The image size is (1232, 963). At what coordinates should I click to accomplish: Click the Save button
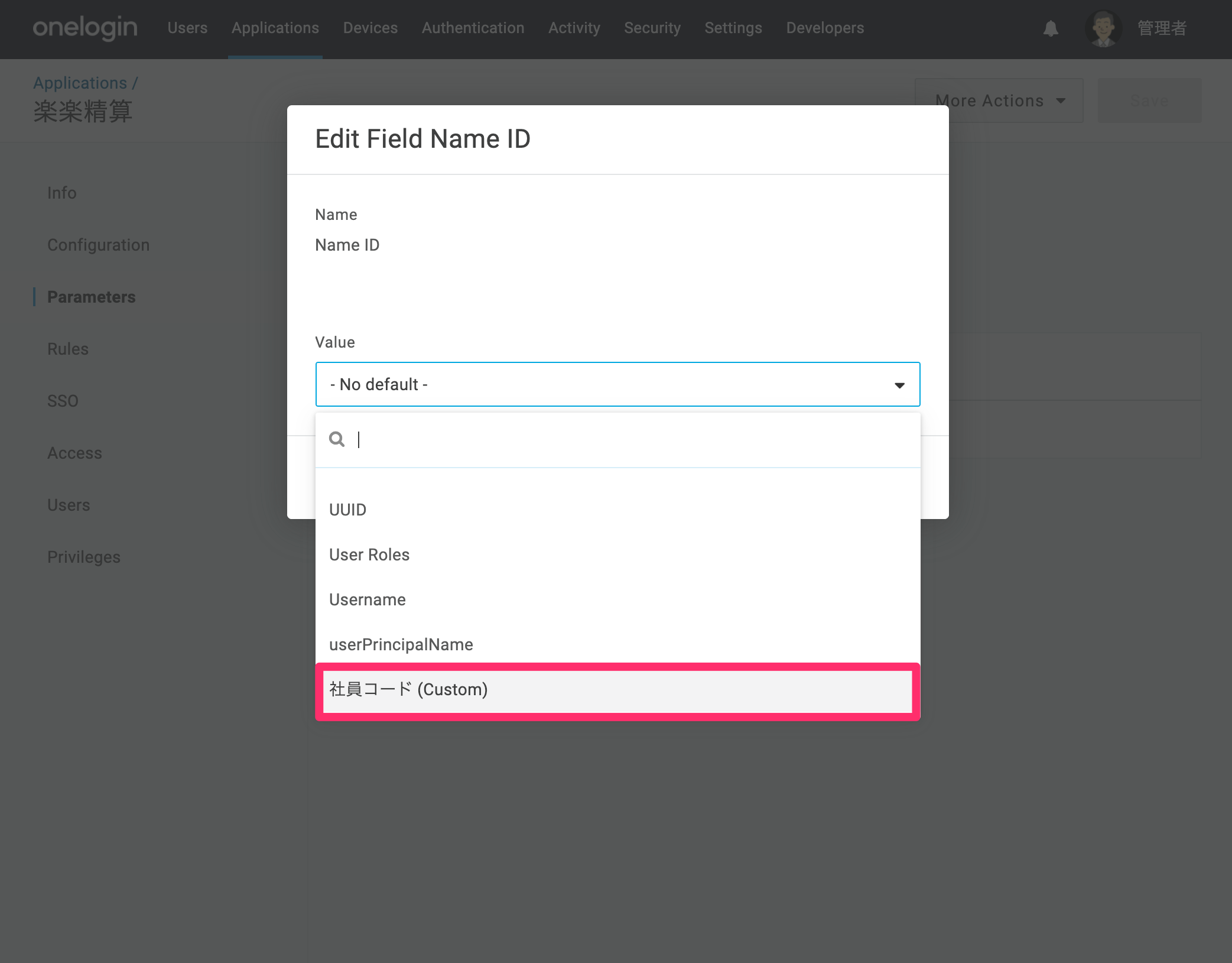[1149, 100]
